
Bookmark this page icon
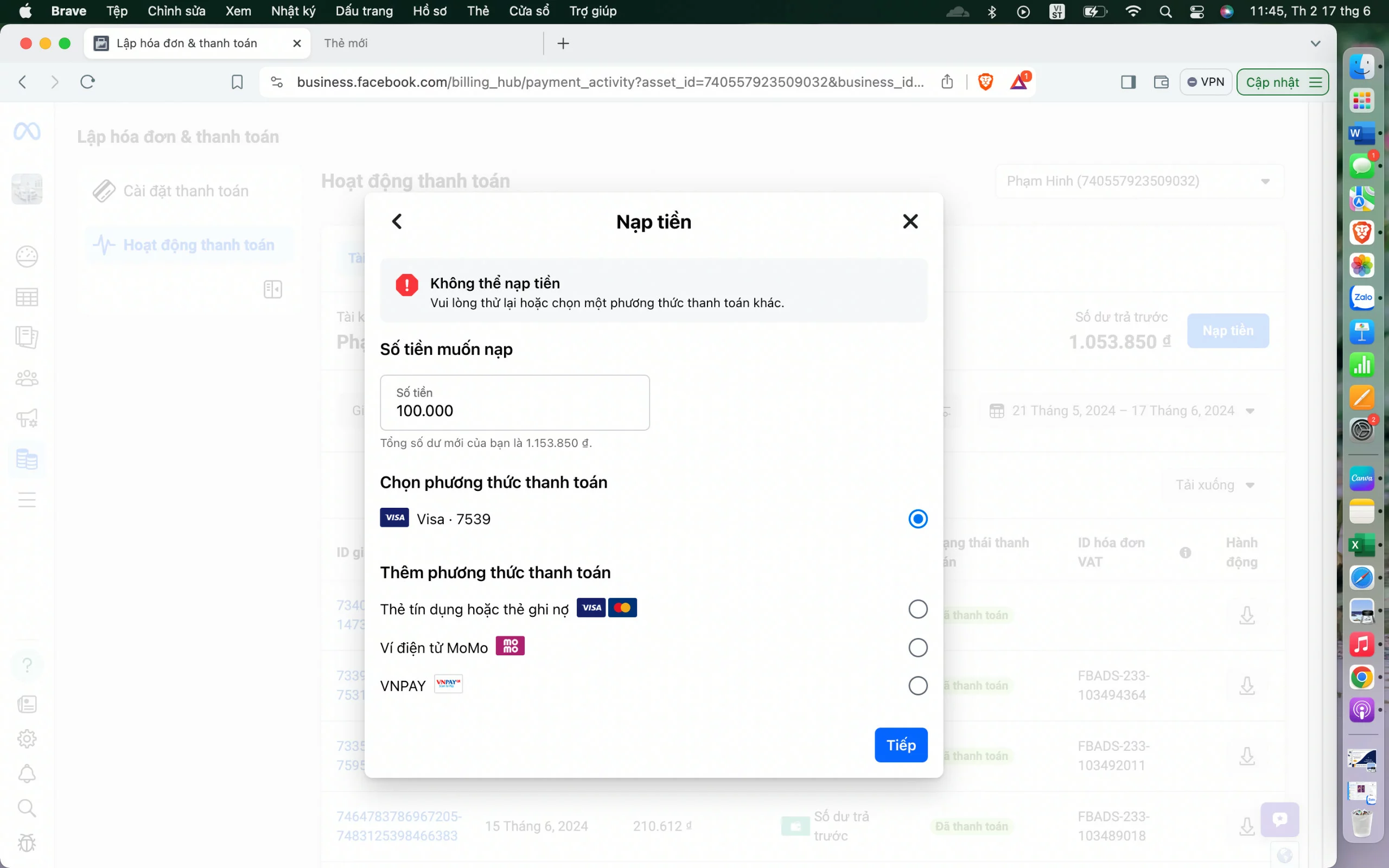(237, 82)
